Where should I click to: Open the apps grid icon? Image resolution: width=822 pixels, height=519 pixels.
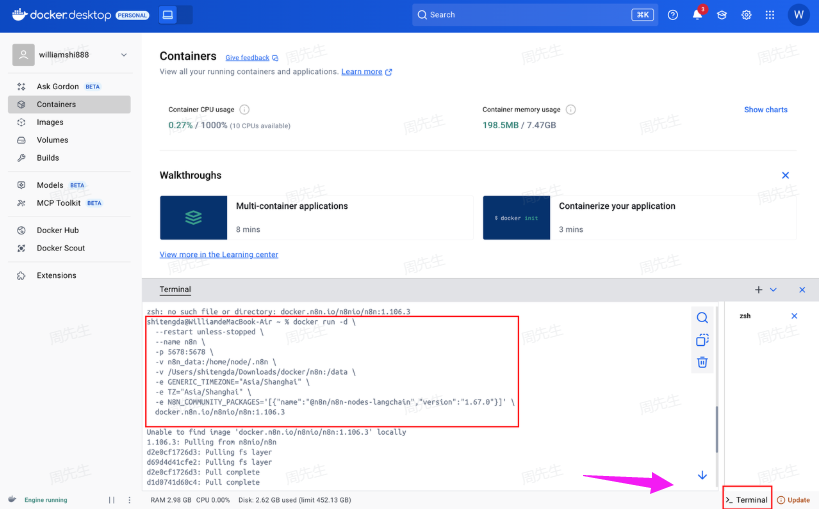(x=770, y=15)
